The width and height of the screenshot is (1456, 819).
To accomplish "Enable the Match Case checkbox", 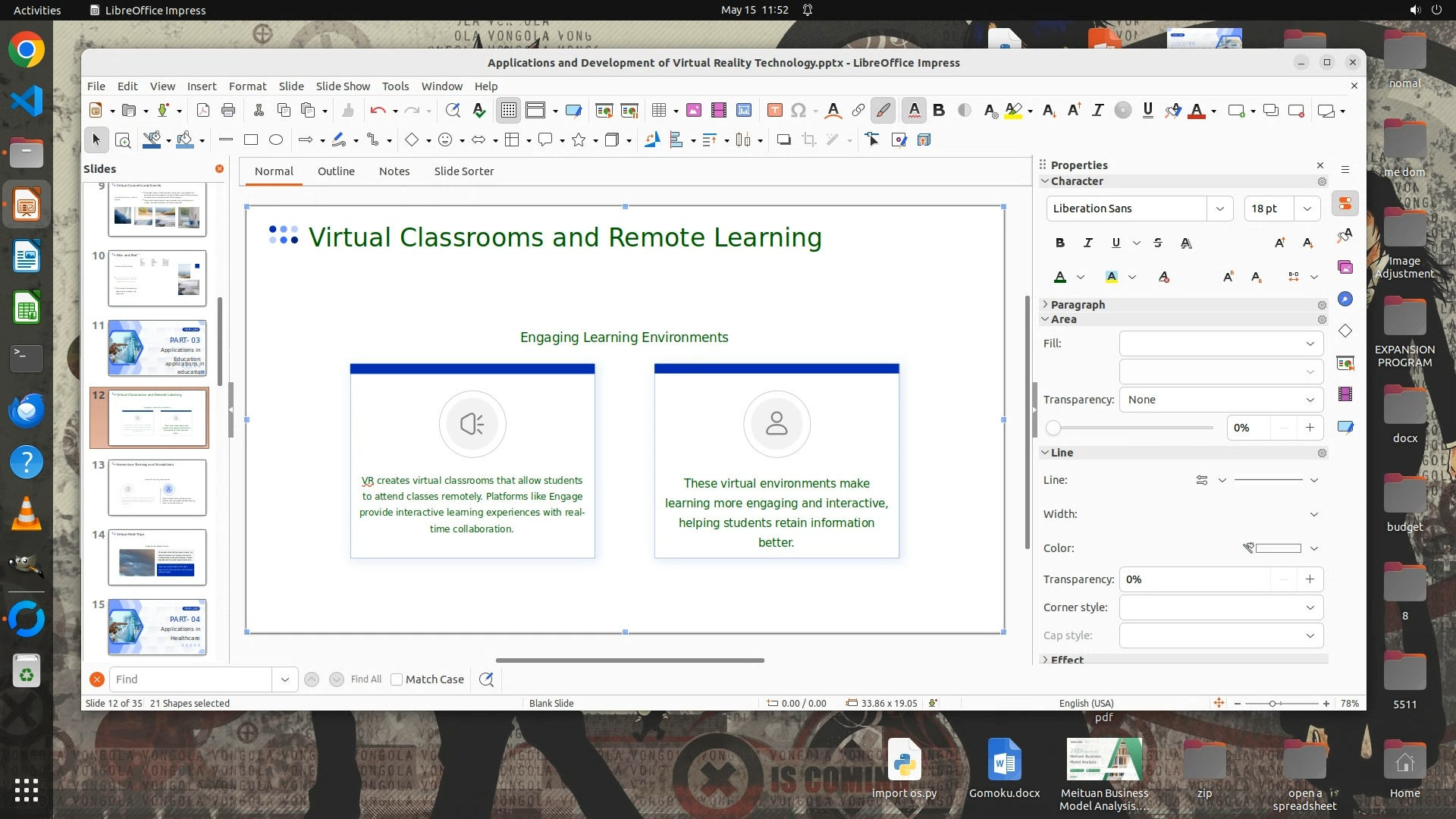I will (x=397, y=679).
